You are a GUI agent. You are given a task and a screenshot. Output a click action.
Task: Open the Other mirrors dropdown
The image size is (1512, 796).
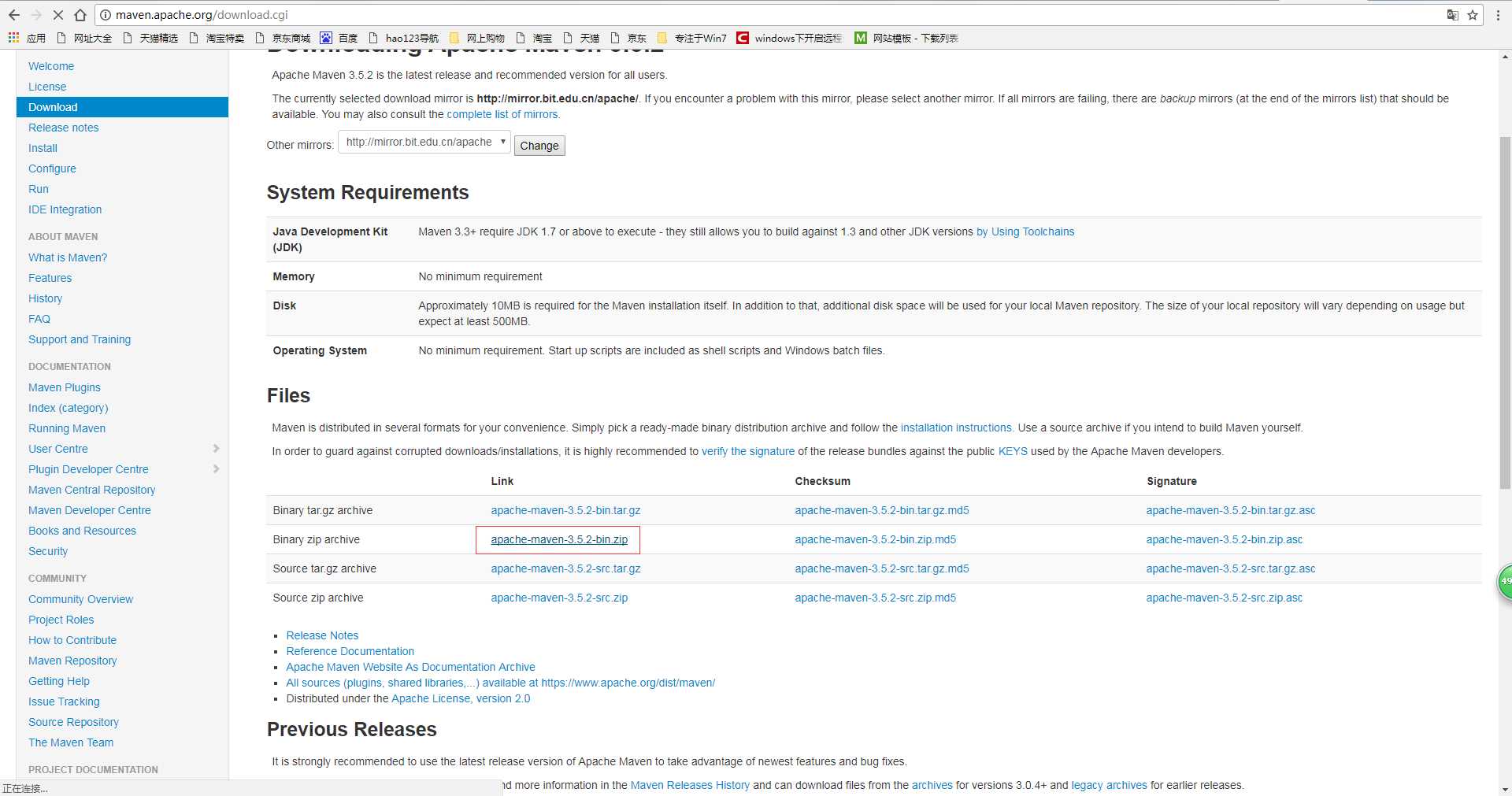point(424,143)
